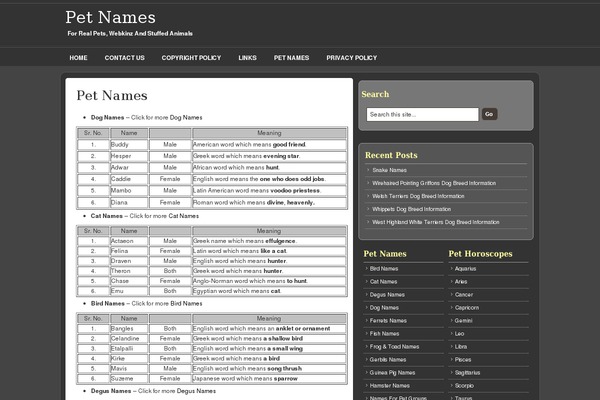Screen dimensions: 600x400
Task: Open Hamster Names in sidebar
Action: point(390,386)
